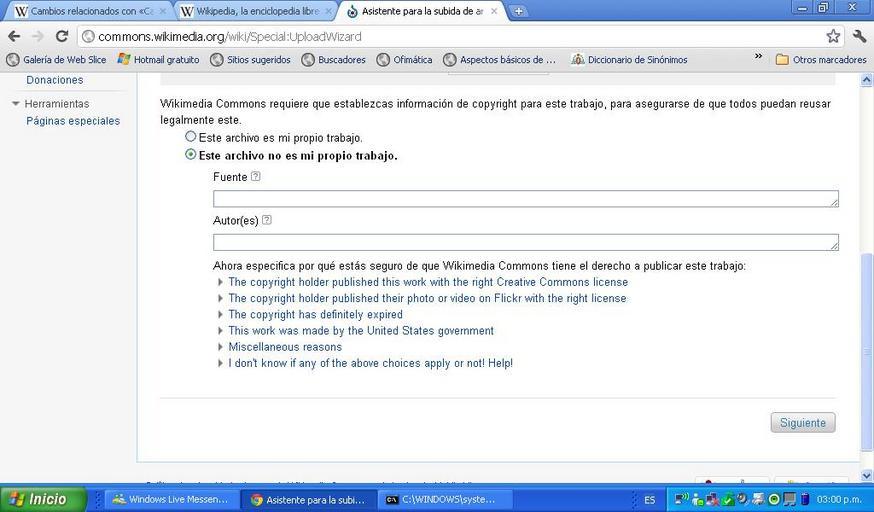Viewport: 874px width, 512px height.
Task: Expand 'Miscellaneous reasons' option
Action: coord(284,347)
